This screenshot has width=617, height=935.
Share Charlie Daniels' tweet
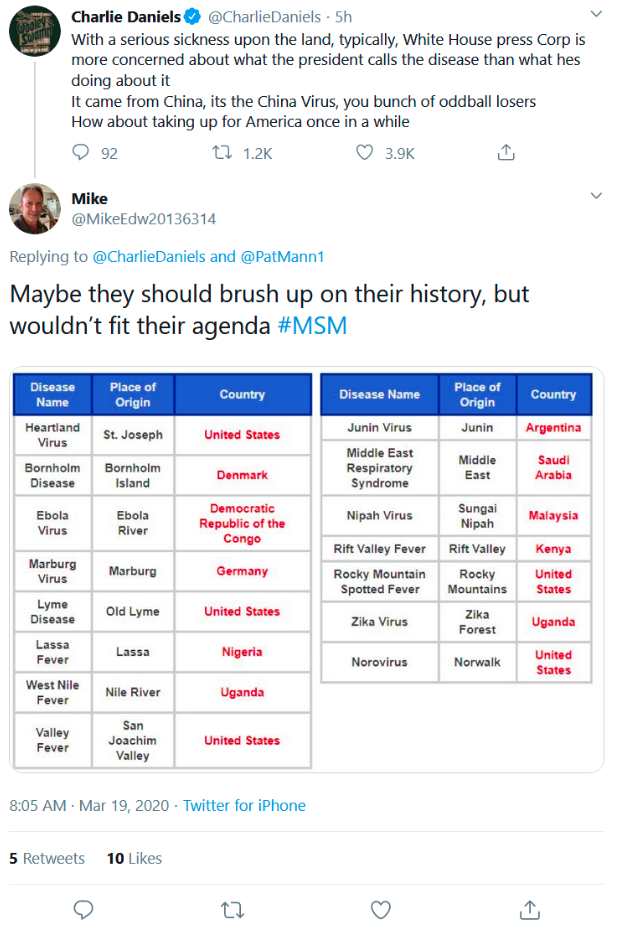506,153
